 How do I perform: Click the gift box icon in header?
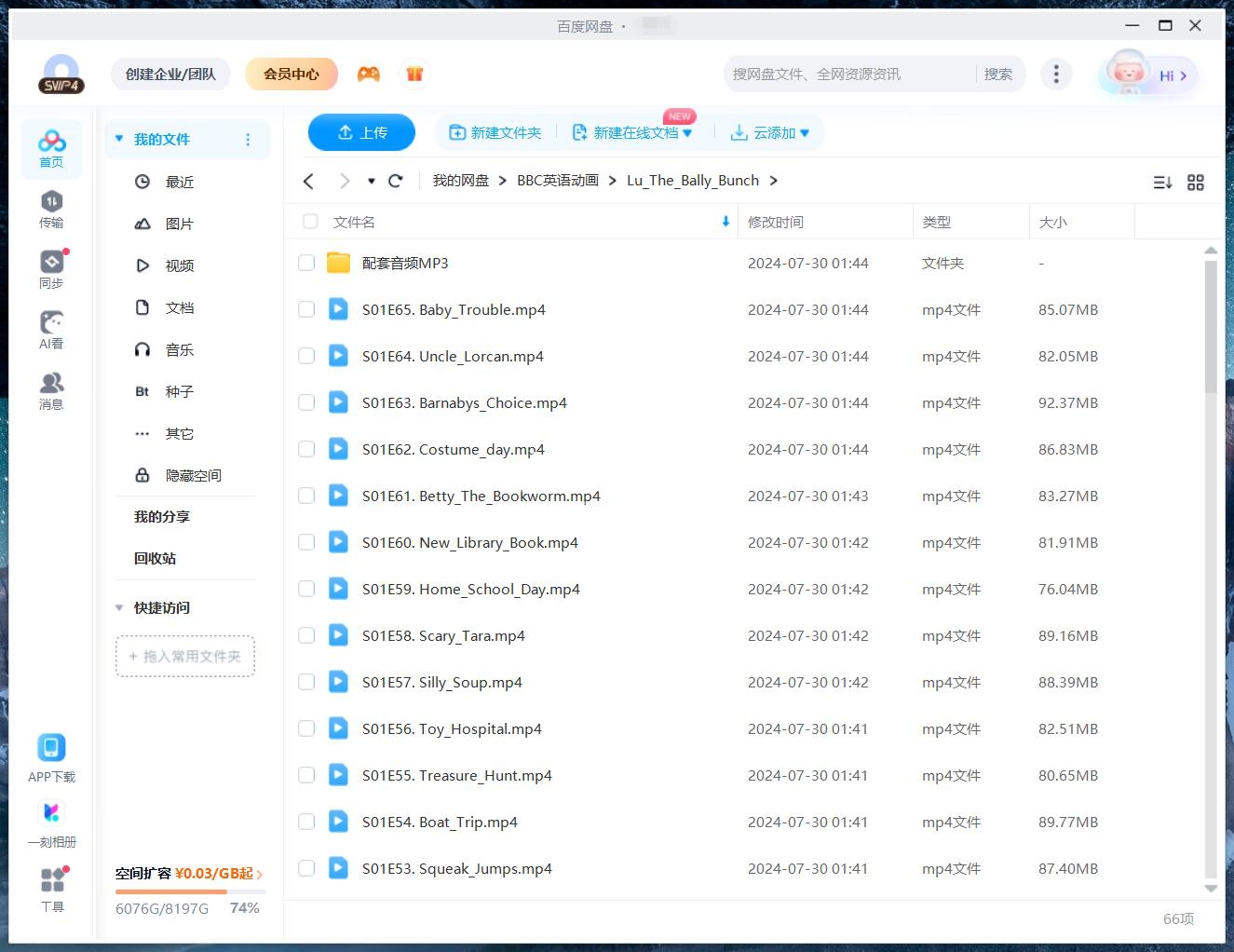(414, 74)
